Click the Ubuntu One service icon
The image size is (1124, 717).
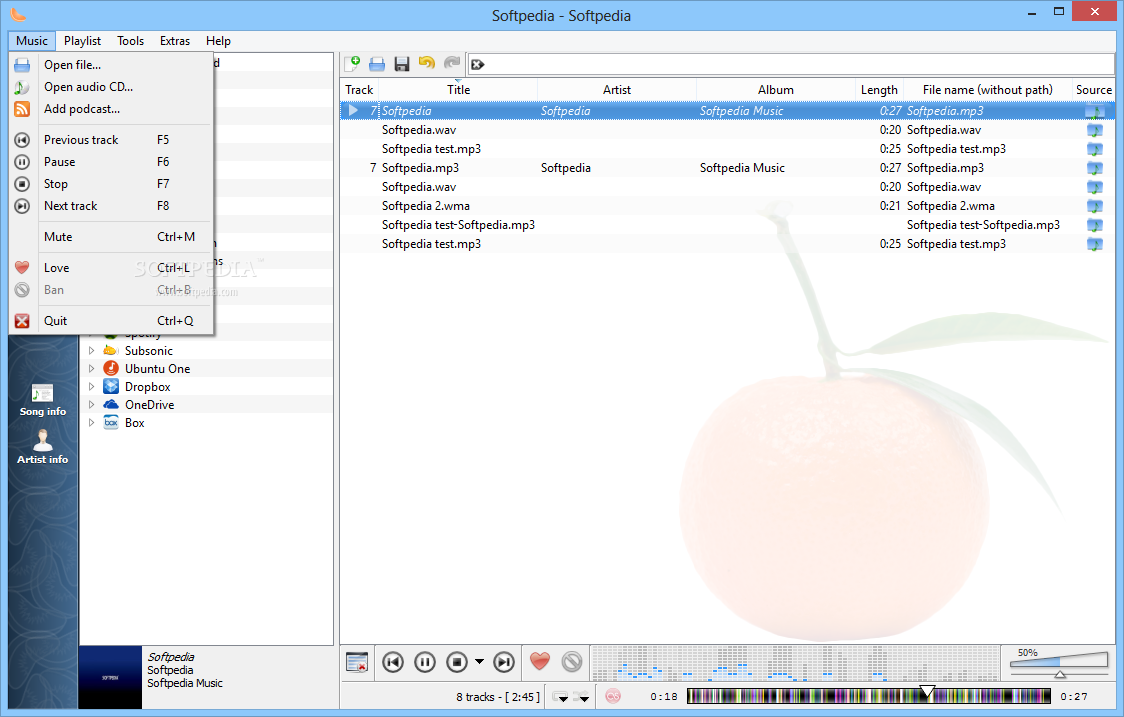pos(110,369)
